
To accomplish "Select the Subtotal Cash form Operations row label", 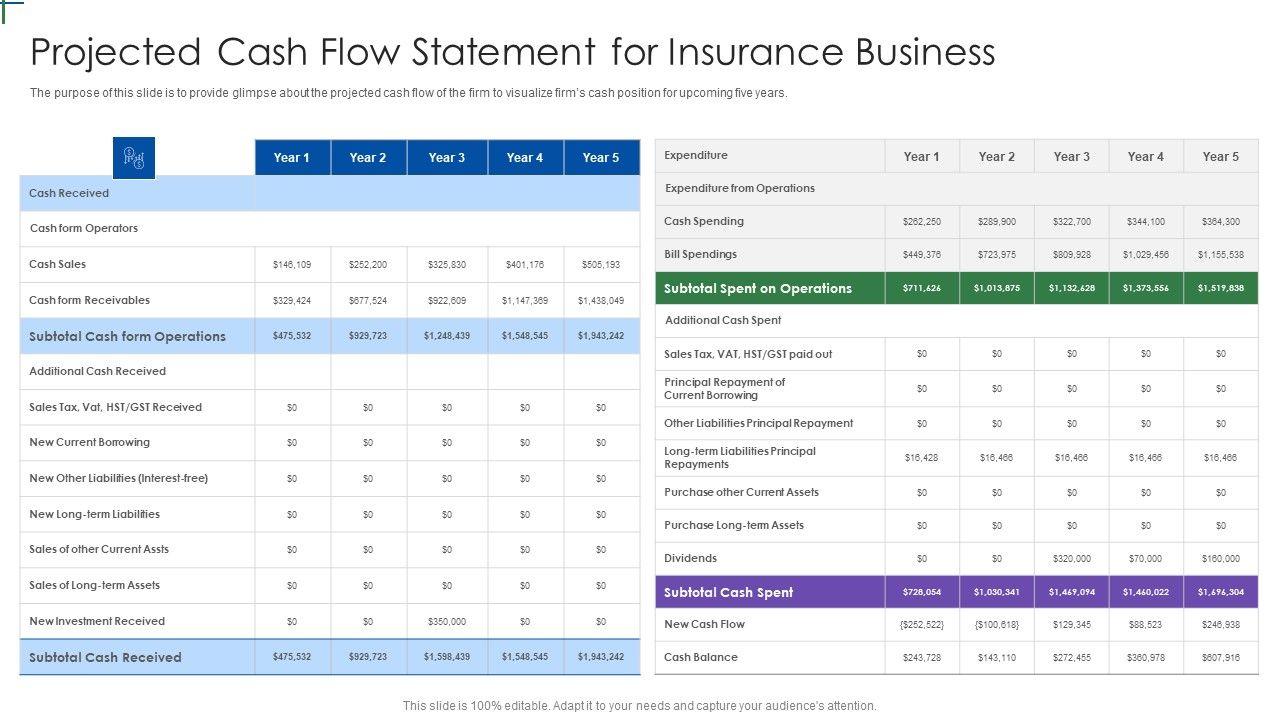I will (127, 336).
